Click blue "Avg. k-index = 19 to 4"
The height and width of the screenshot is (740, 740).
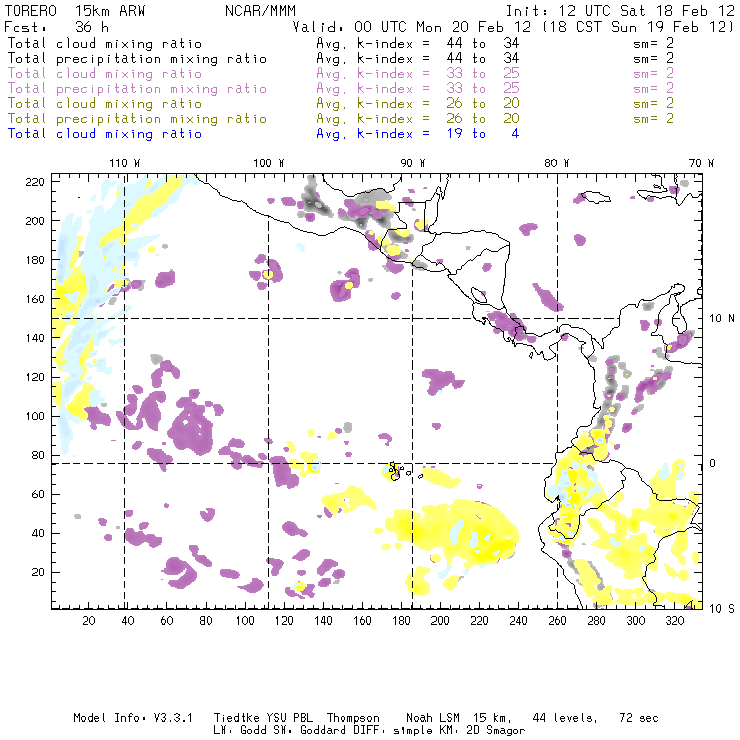tap(418, 134)
